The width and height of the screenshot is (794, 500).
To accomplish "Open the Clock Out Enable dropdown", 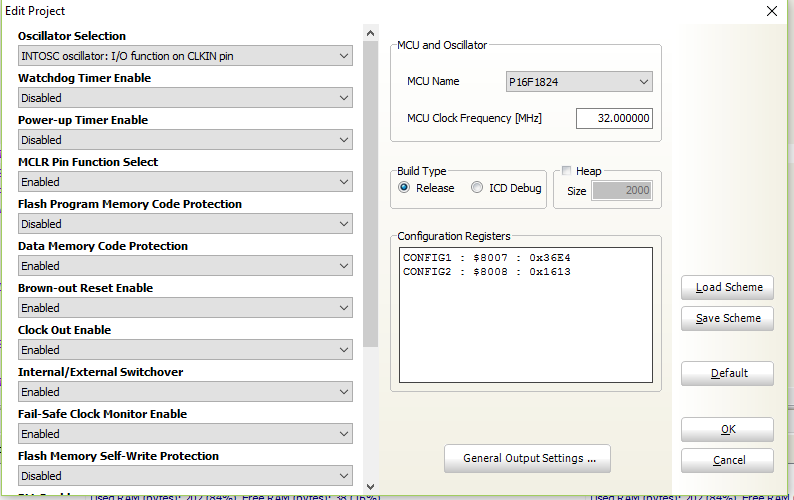I will pyautogui.click(x=185, y=350).
